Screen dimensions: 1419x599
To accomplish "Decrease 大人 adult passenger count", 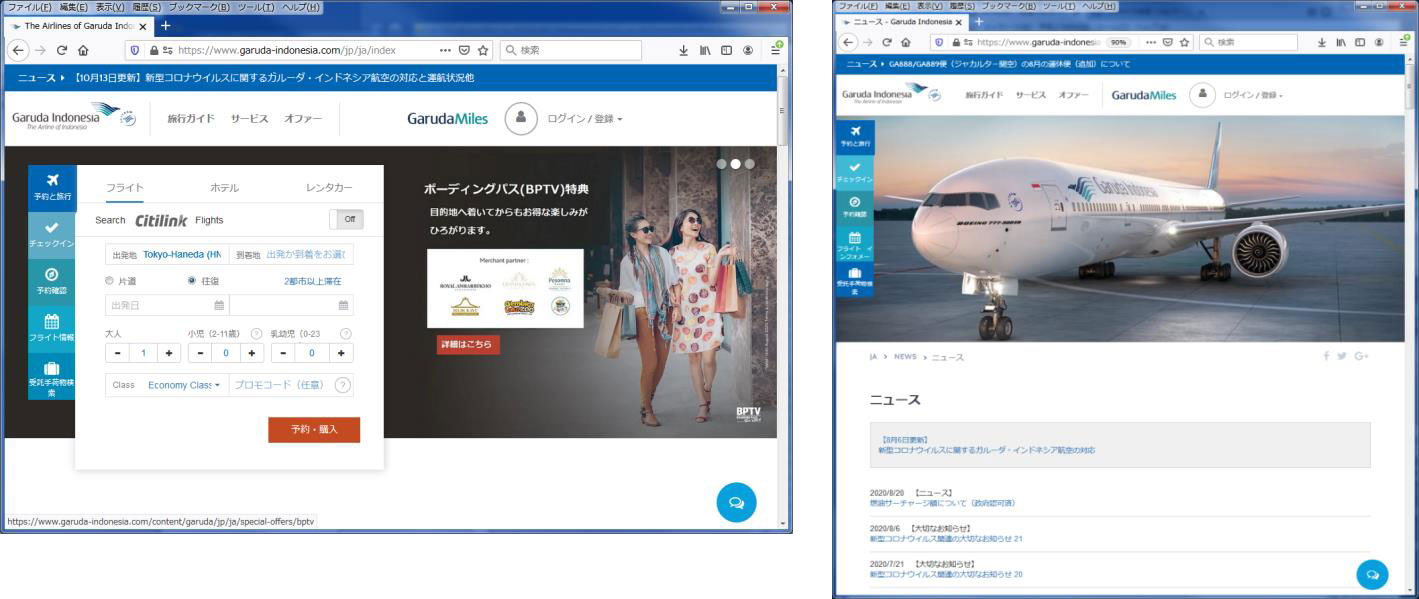I will 117,353.
